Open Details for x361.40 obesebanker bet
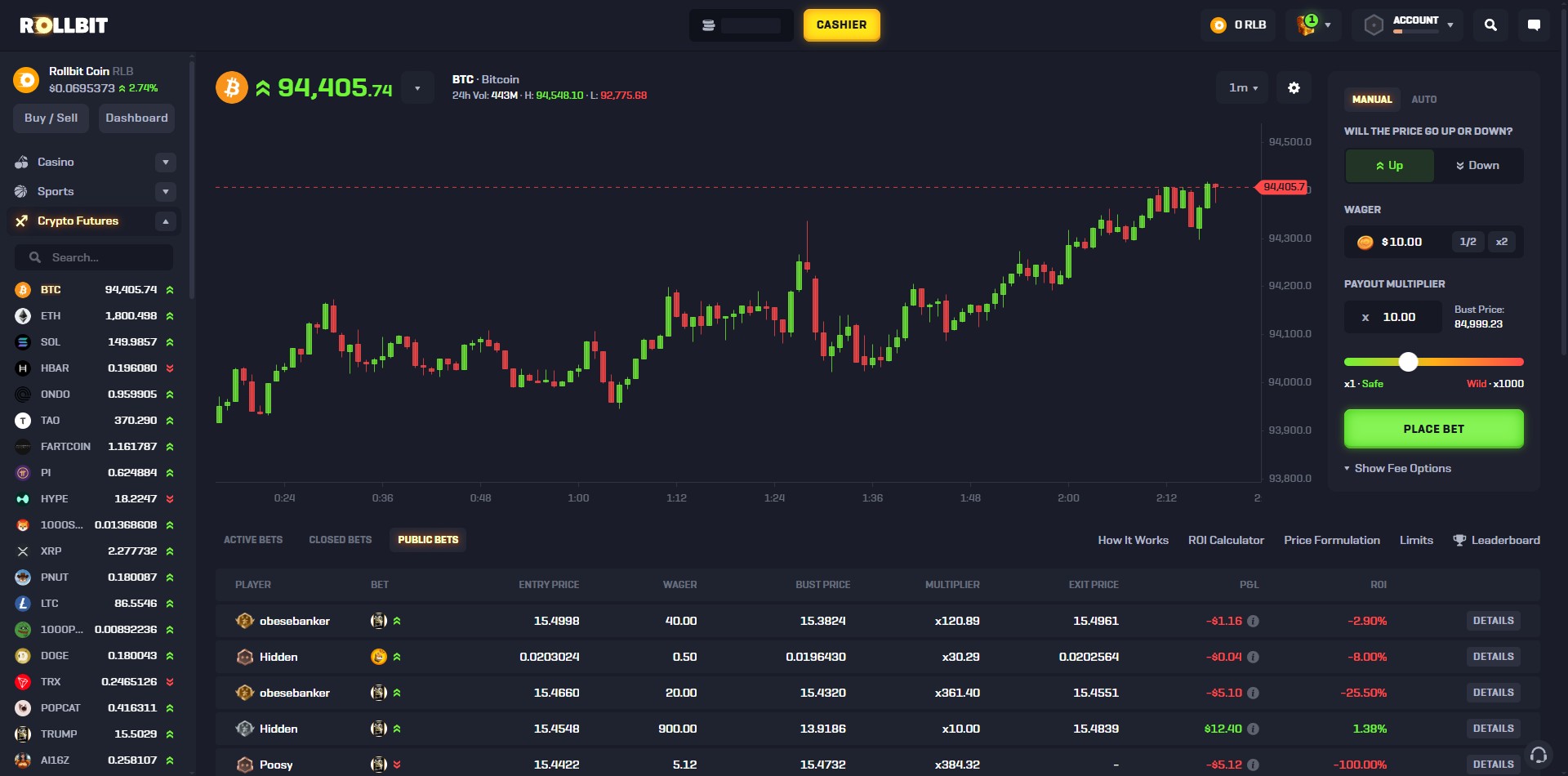The image size is (1568, 776). point(1493,693)
